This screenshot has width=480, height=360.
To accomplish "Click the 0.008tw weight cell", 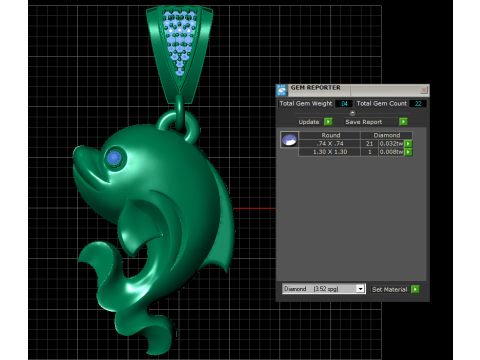I will click(x=391, y=152).
